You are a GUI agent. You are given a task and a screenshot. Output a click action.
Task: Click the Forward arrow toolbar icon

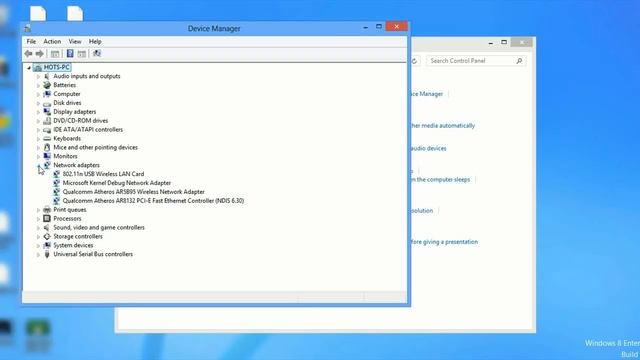tap(40, 53)
